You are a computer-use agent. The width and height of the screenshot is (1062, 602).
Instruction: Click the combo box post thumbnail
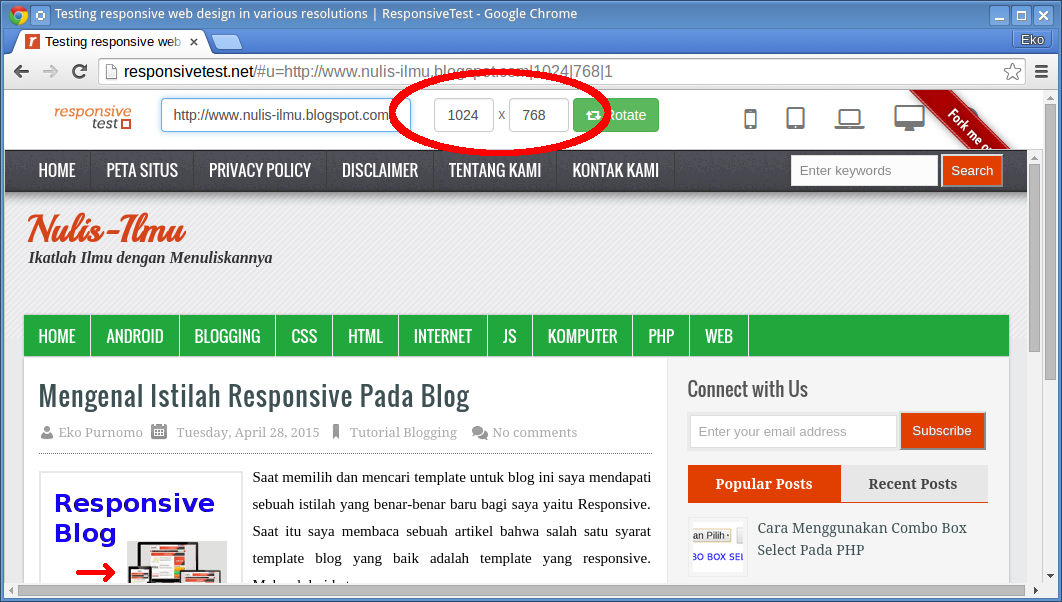(x=718, y=546)
